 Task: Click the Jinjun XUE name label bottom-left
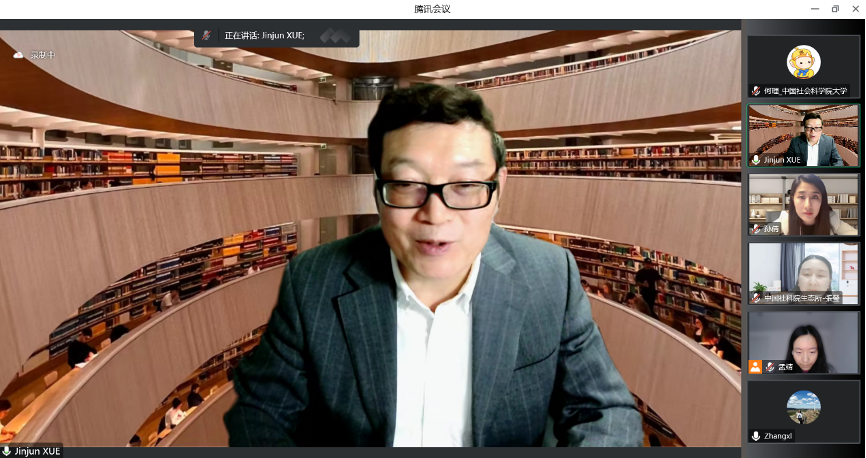click(38, 451)
